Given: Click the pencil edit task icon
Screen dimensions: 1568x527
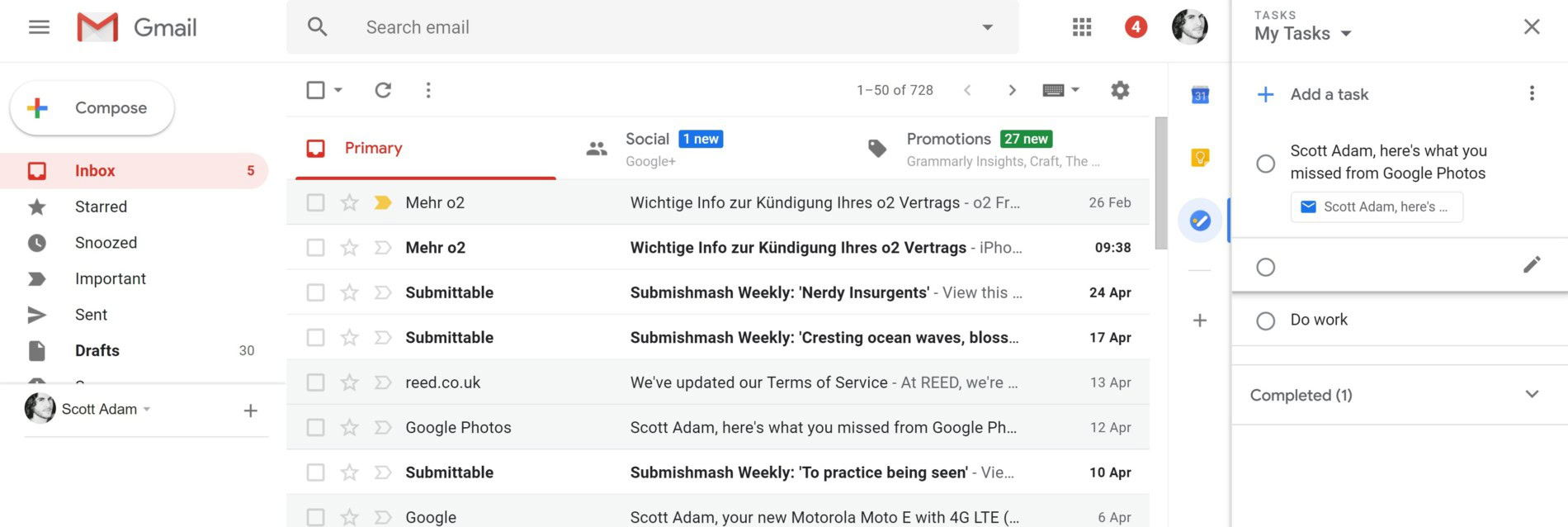Looking at the screenshot, I should pyautogui.click(x=1531, y=265).
